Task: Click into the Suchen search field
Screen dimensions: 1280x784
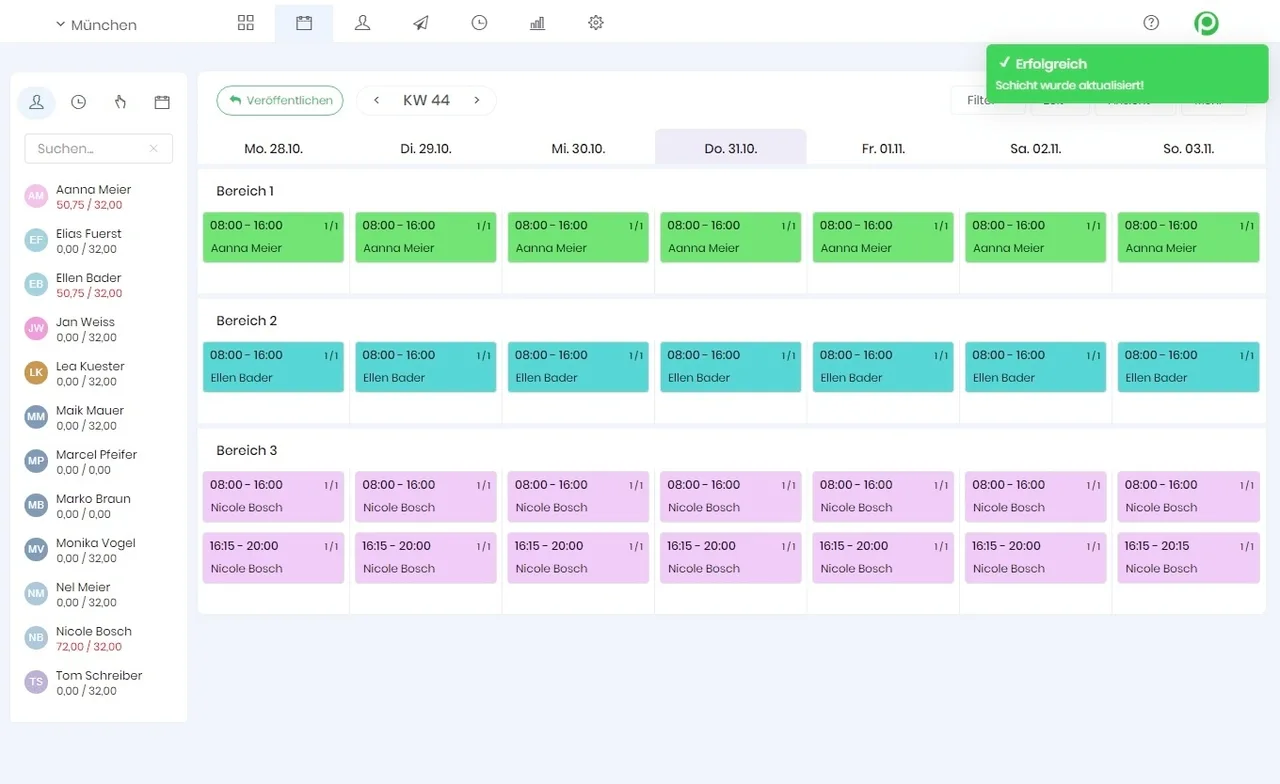Action: click(88, 149)
